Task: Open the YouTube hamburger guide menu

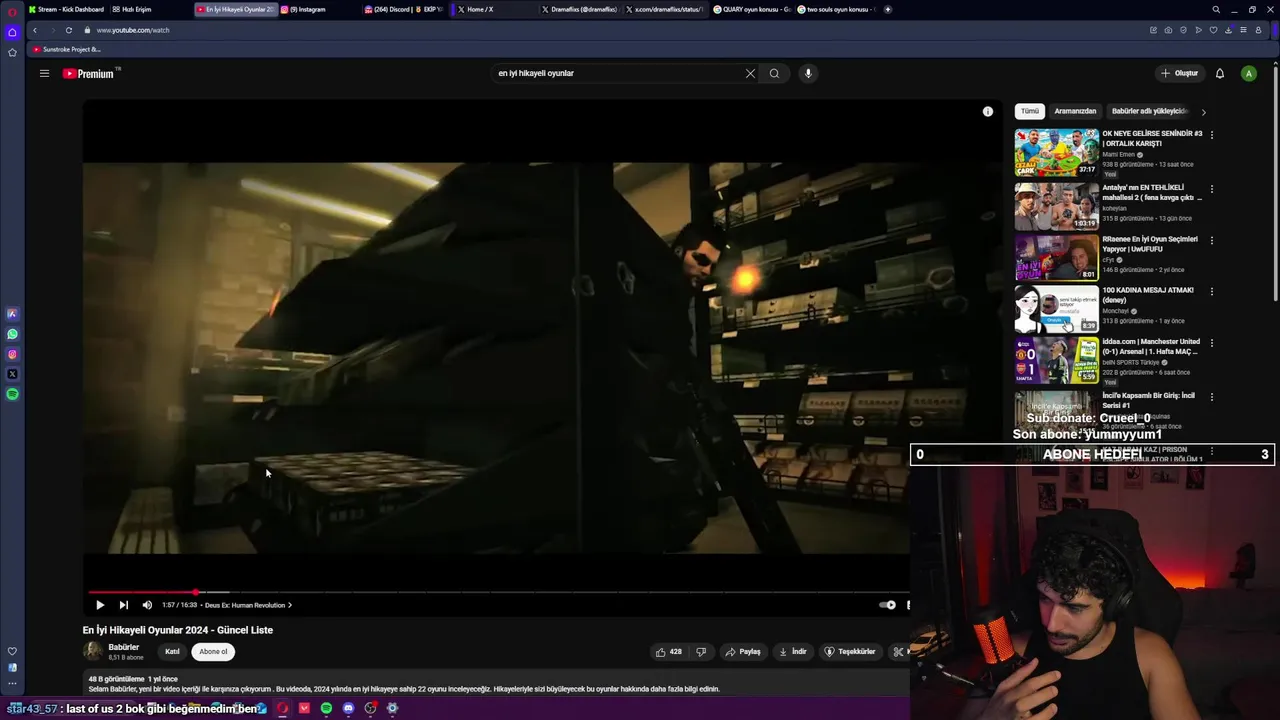Action: tap(44, 73)
